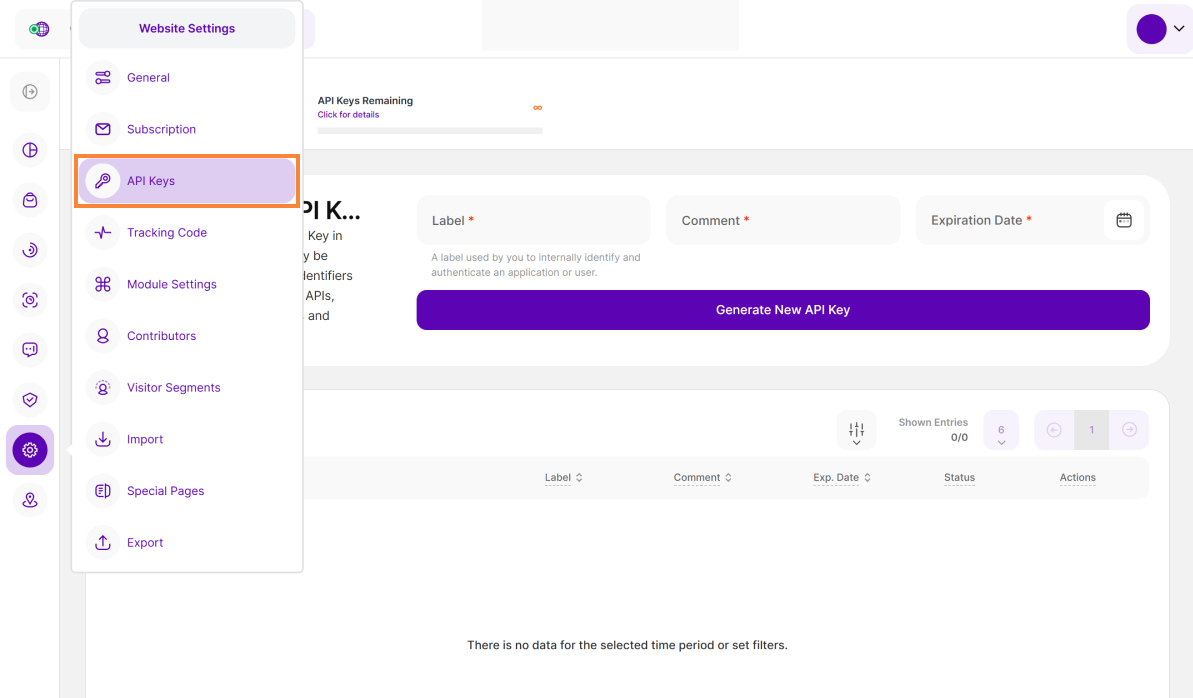Expand sidebar using the arrow icon
Viewport: 1193px width, 698px height.
(30, 92)
